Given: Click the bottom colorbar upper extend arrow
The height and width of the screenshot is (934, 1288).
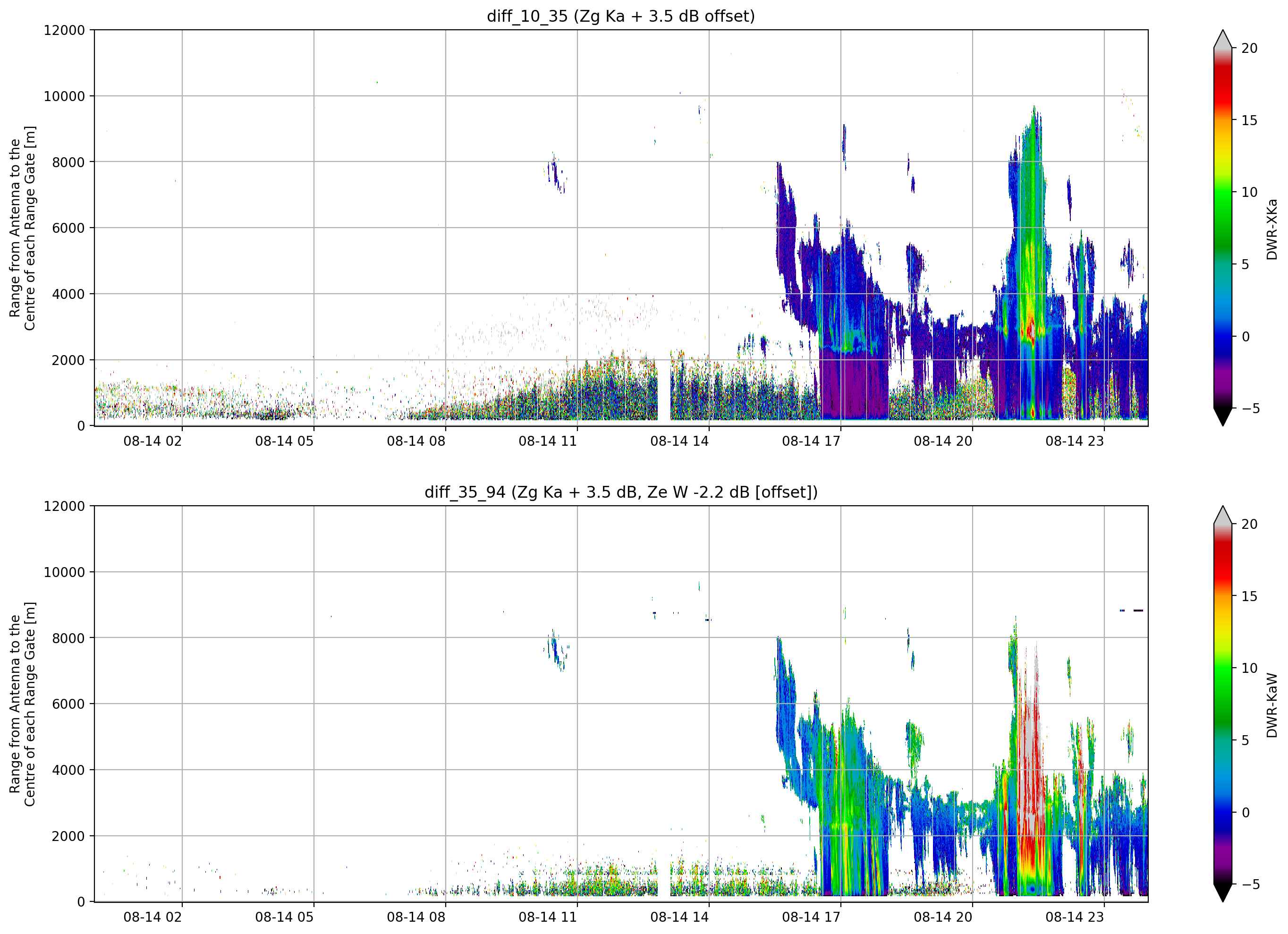Looking at the screenshot, I should pos(1223,515).
